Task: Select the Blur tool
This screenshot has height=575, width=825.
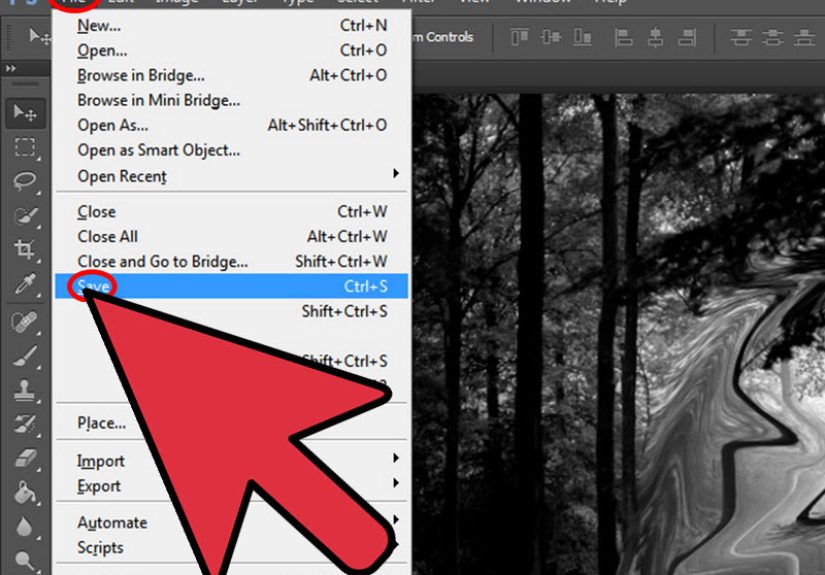Action: coord(25,527)
